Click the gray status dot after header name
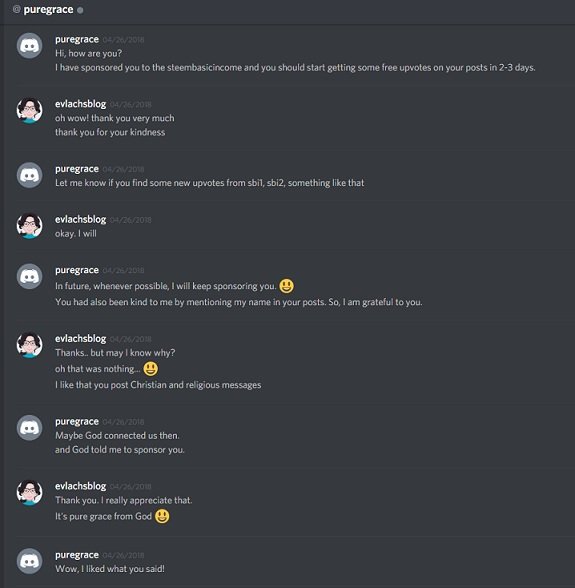The height and width of the screenshot is (588, 575). [x=80, y=10]
